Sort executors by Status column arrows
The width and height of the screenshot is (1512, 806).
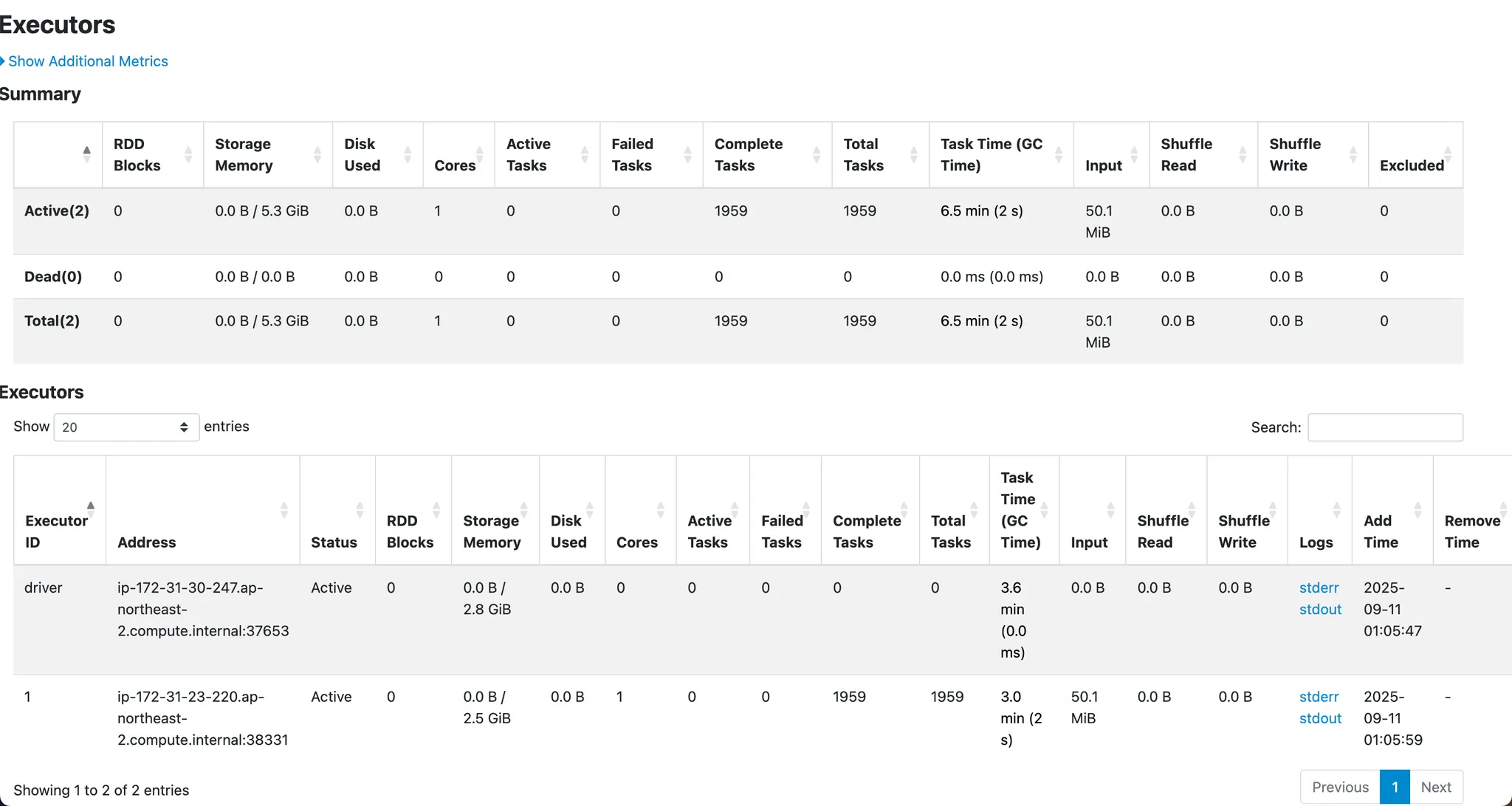(x=360, y=509)
